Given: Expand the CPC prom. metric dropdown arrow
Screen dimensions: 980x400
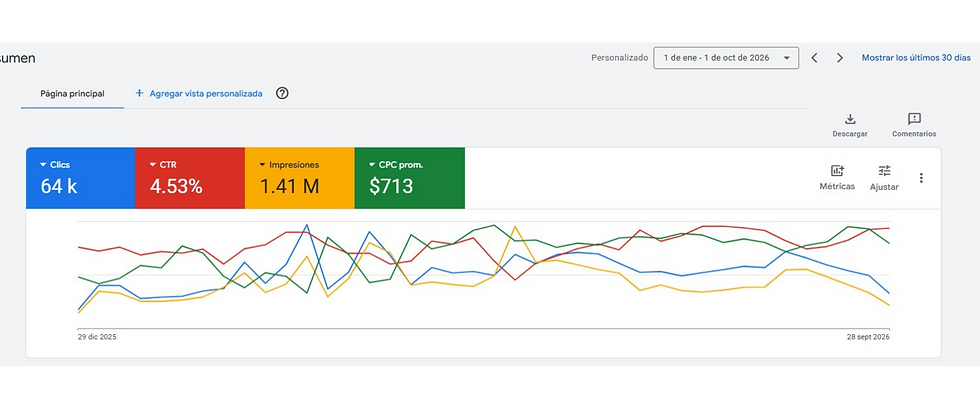Looking at the screenshot, I should [x=372, y=165].
